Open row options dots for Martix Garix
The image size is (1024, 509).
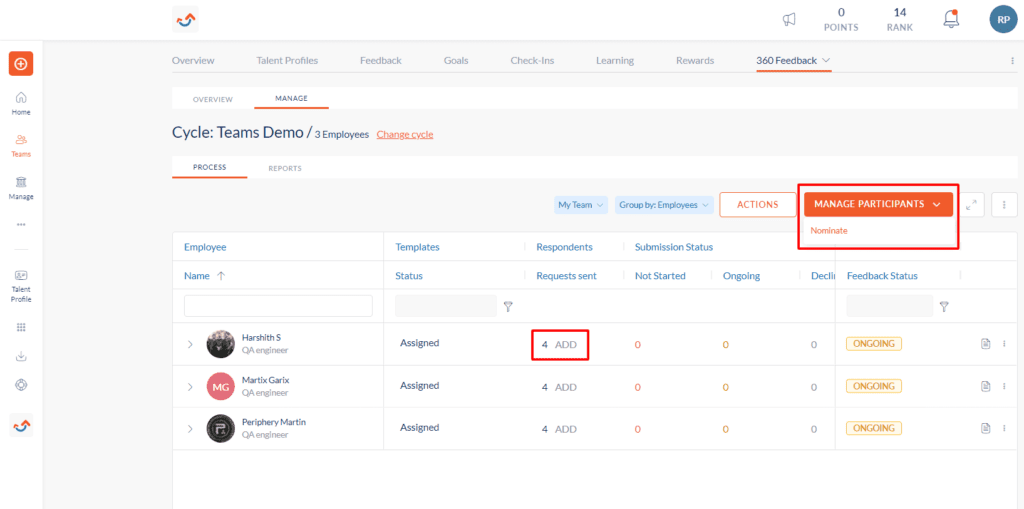coord(1004,386)
